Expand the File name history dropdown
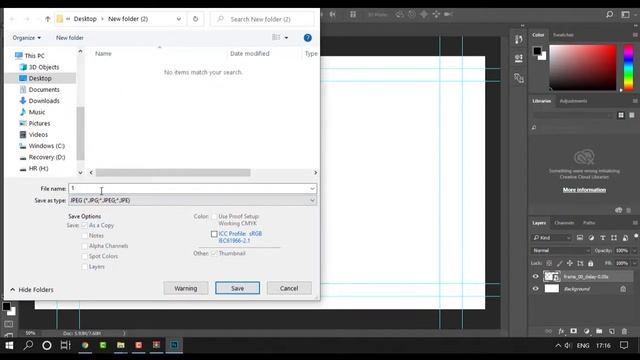 [x=312, y=189]
